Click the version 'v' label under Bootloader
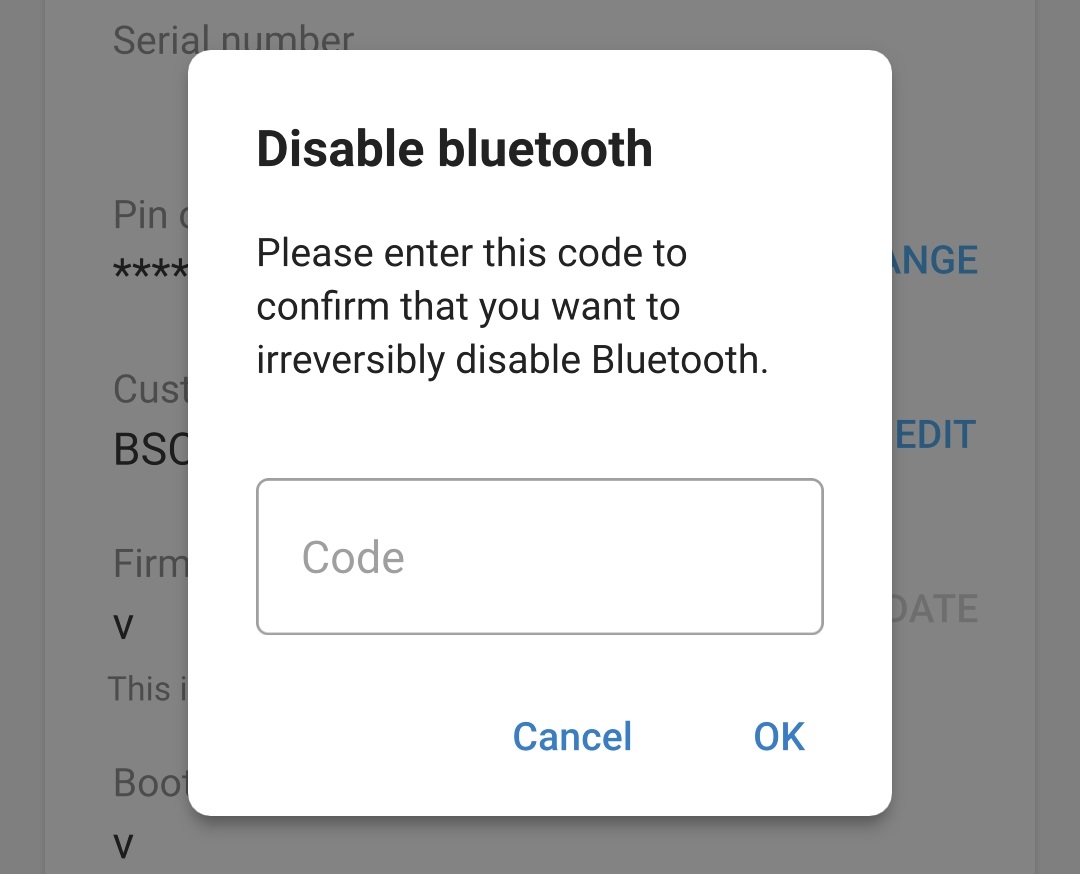 coord(122,845)
